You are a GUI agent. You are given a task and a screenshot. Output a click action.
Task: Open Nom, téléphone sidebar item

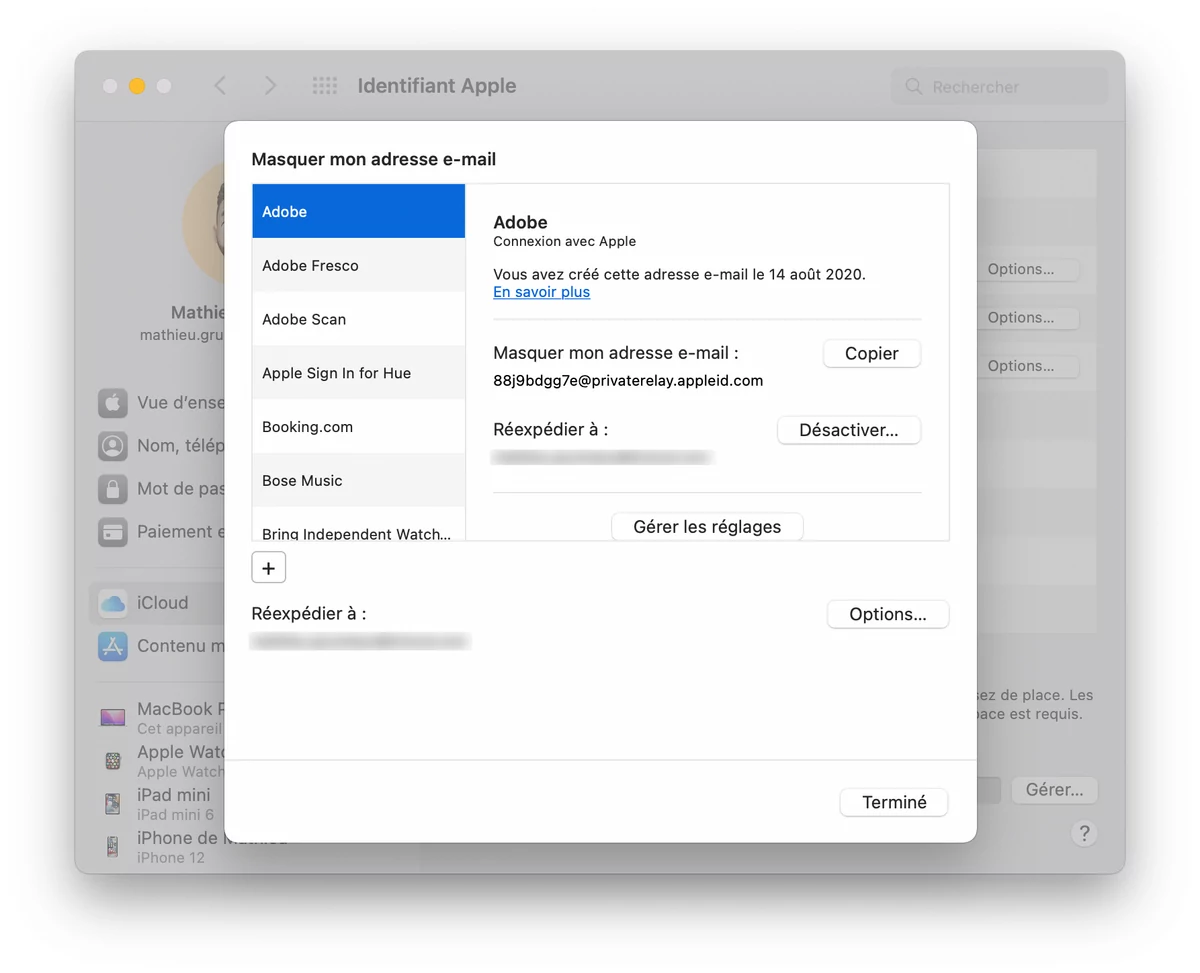pyautogui.click(x=160, y=446)
